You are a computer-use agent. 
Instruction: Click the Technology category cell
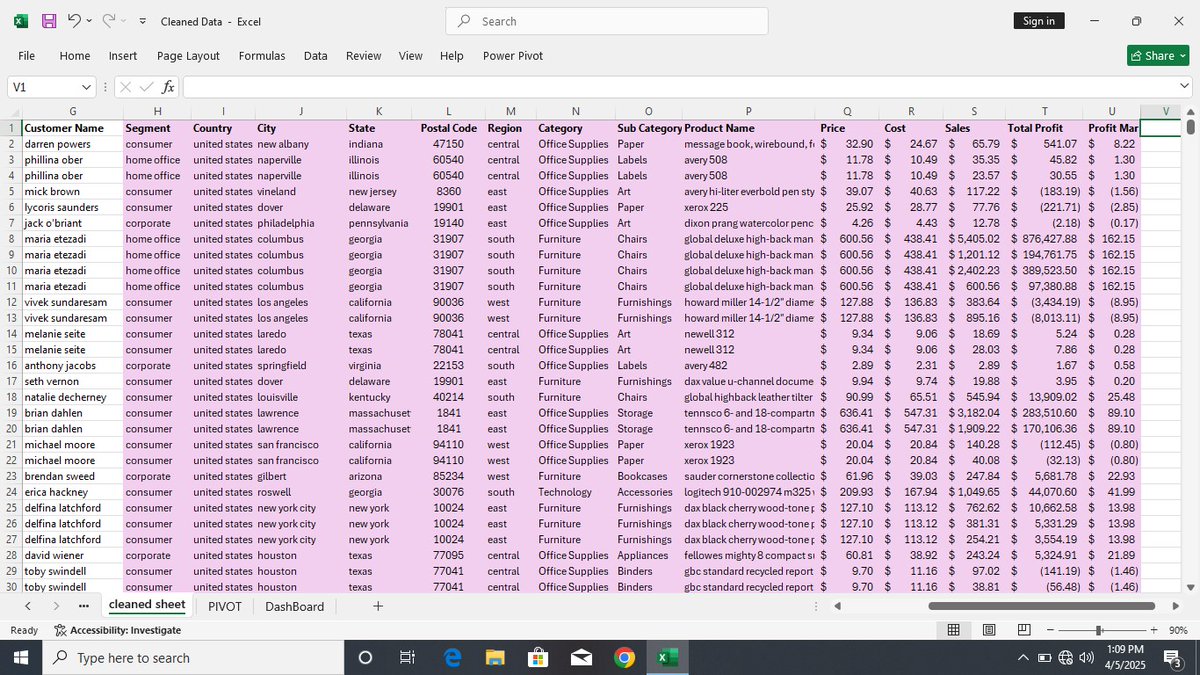(x=575, y=492)
